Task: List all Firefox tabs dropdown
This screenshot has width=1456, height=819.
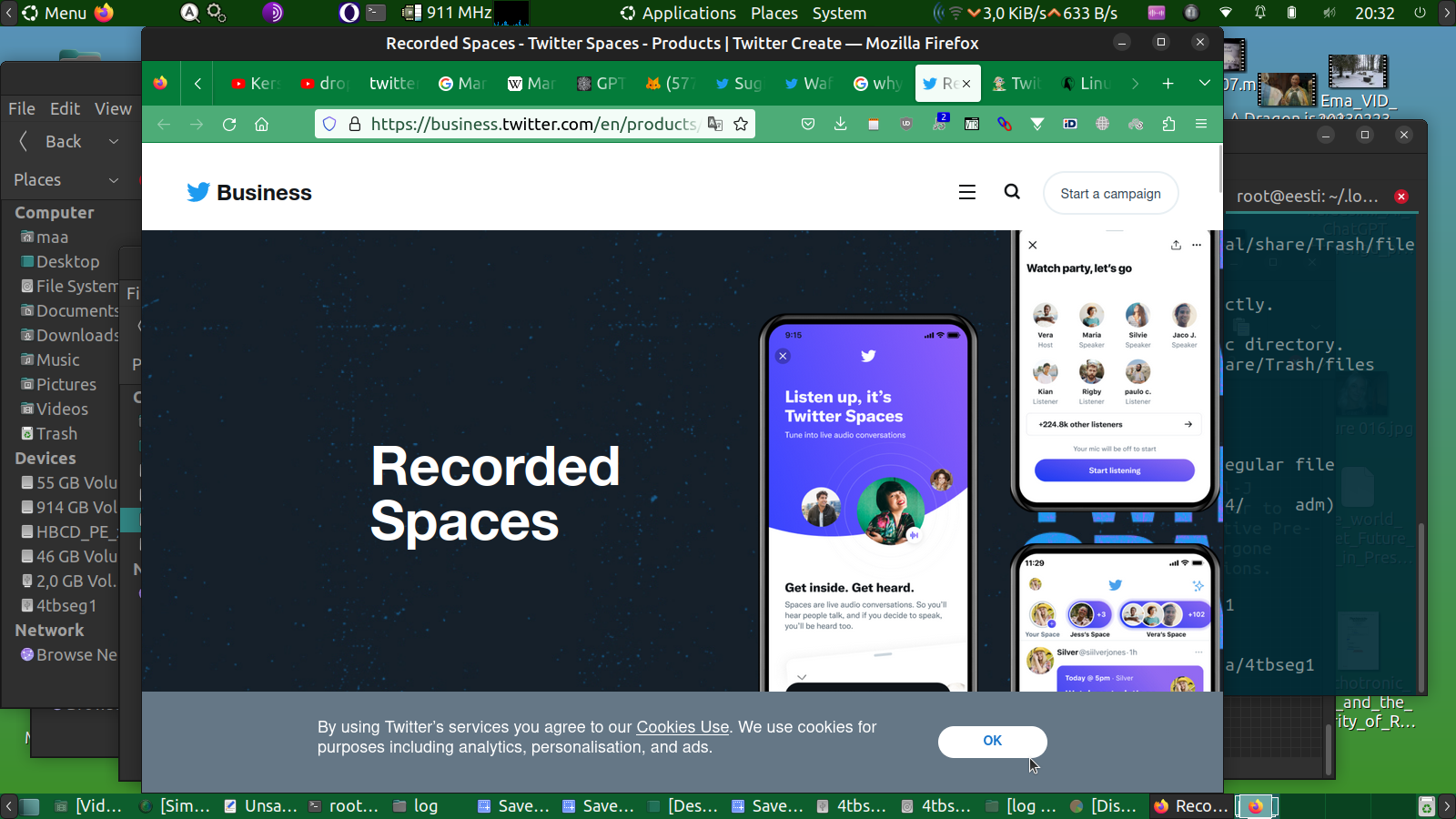Action: coord(1204,84)
